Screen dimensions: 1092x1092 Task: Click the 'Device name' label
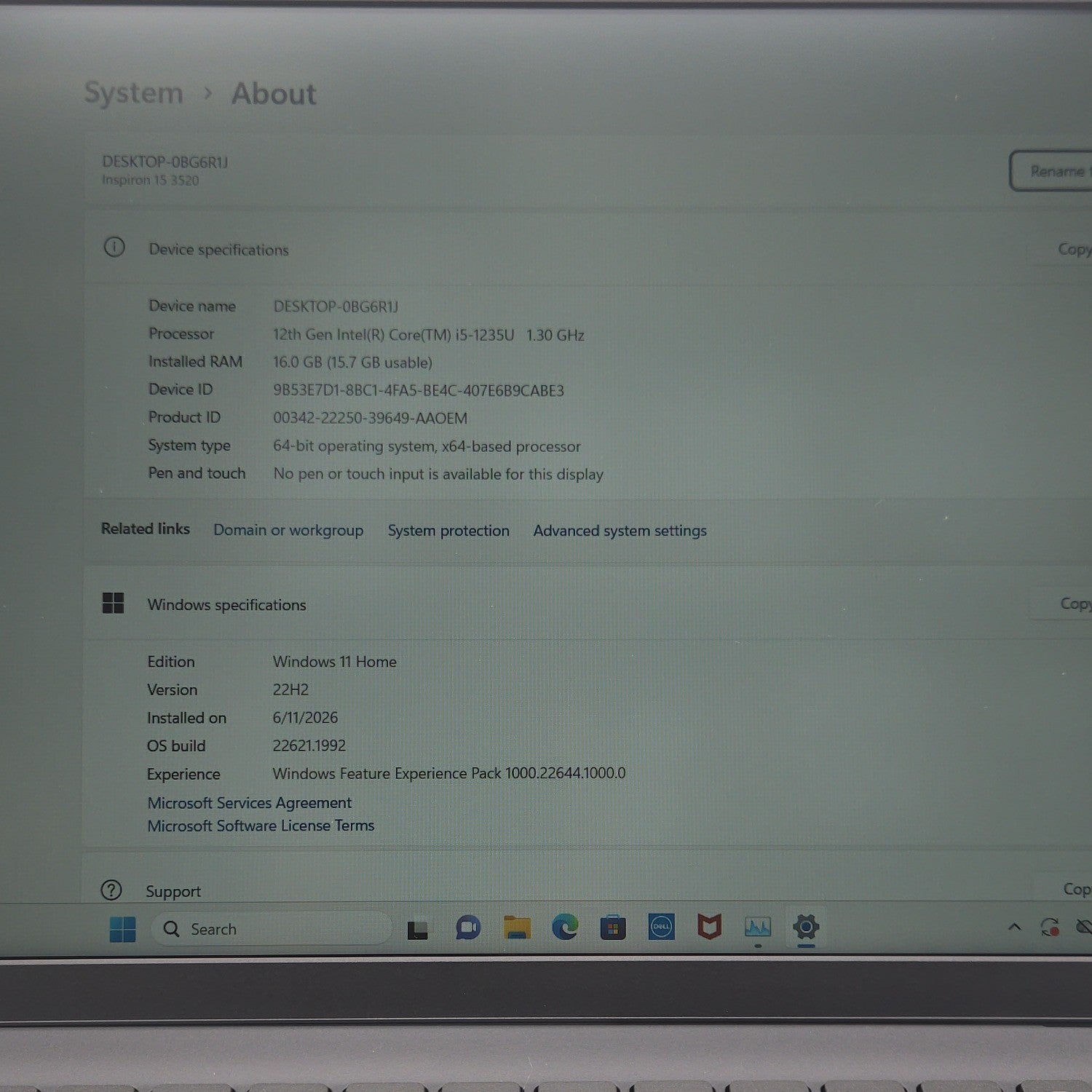[x=192, y=306]
